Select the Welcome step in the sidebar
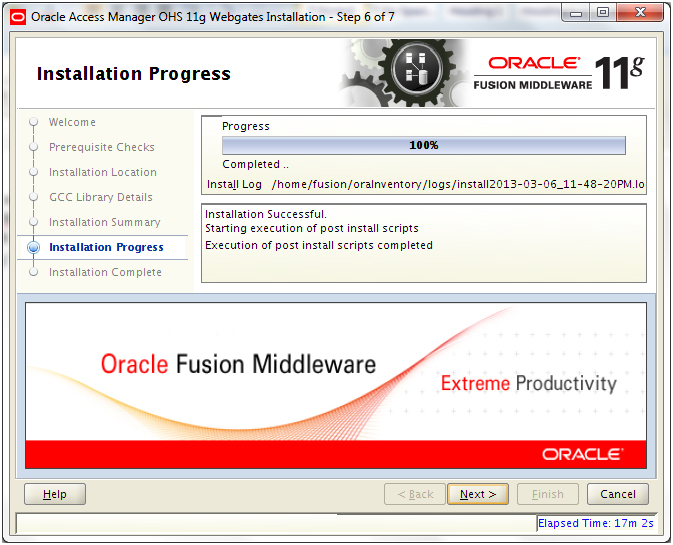 point(72,122)
